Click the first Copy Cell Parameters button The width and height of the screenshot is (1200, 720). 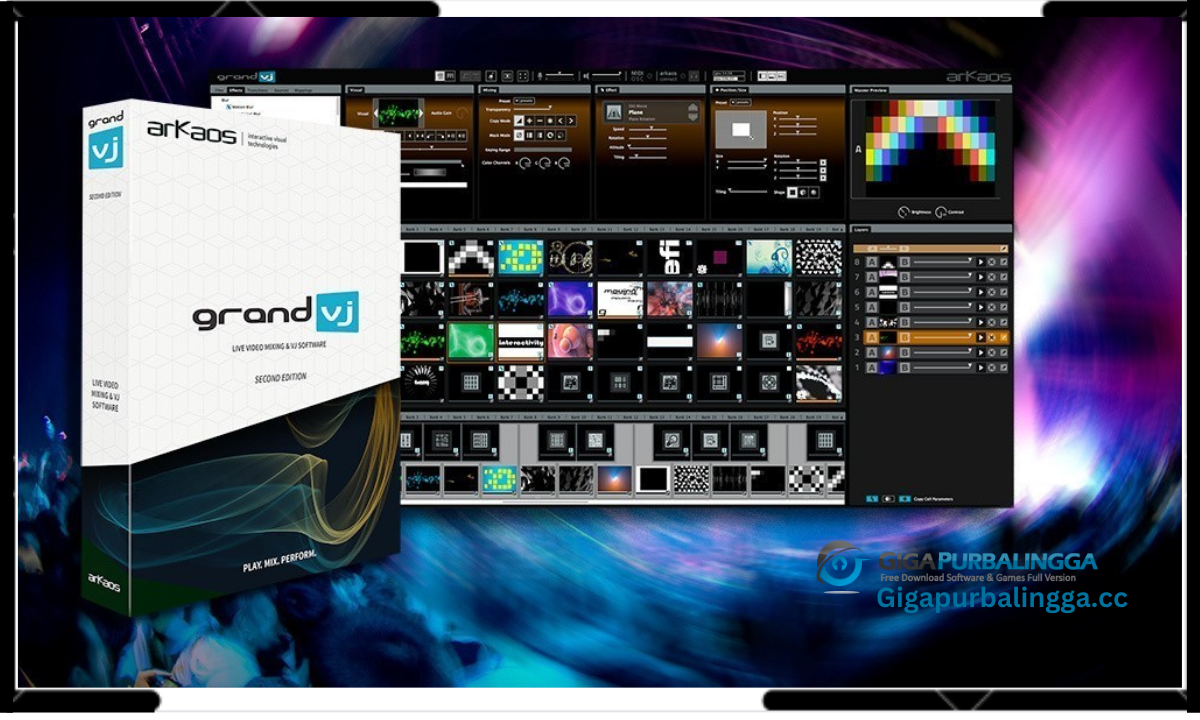click(872, 498)
